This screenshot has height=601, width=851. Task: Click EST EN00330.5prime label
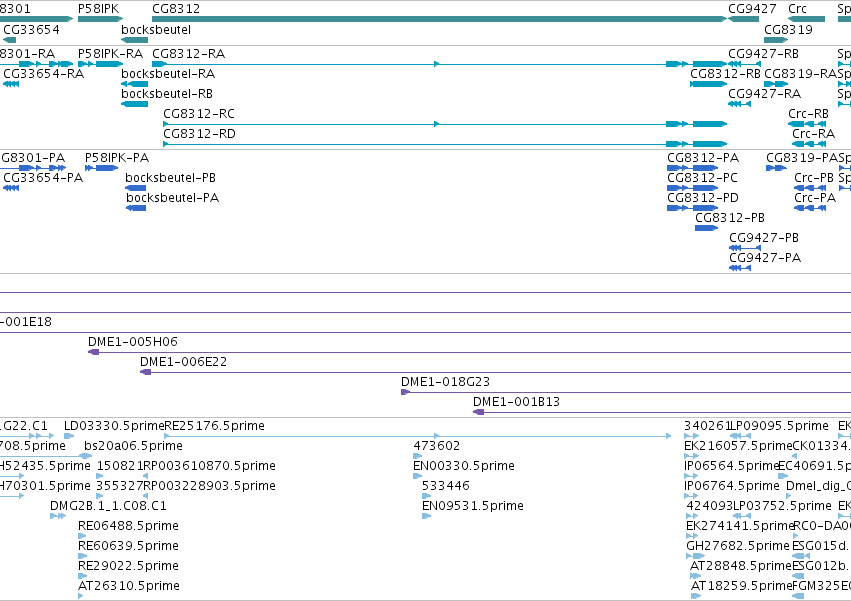(463, 466)
